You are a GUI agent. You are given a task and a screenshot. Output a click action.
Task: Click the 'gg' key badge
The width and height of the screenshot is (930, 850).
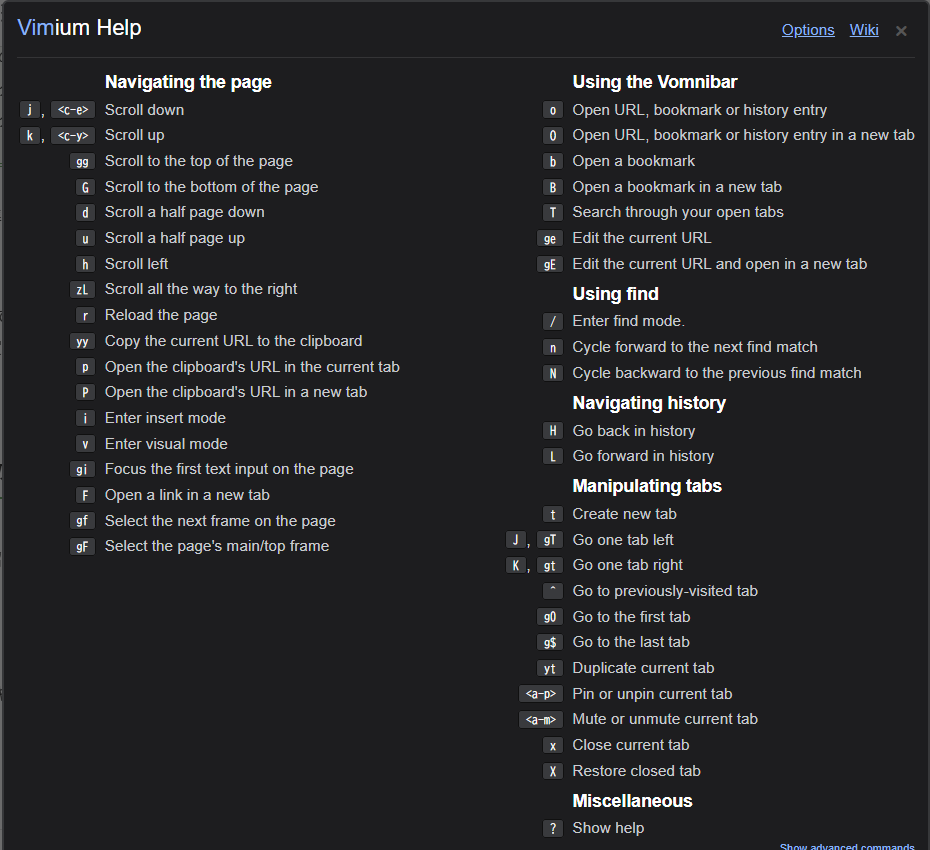(x=83, y=161)
